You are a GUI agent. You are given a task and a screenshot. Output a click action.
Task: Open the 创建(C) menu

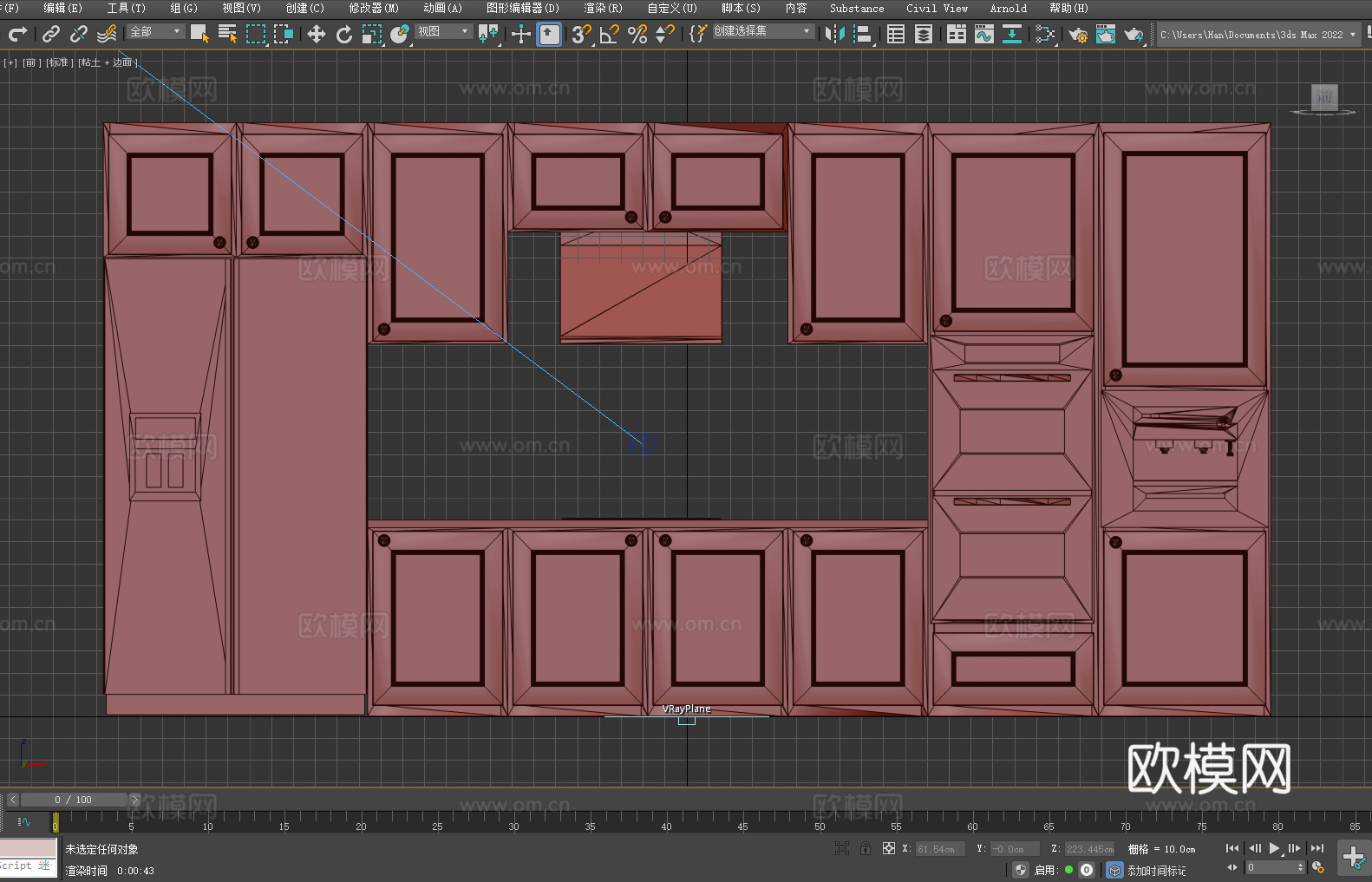(x=304, y=8)
